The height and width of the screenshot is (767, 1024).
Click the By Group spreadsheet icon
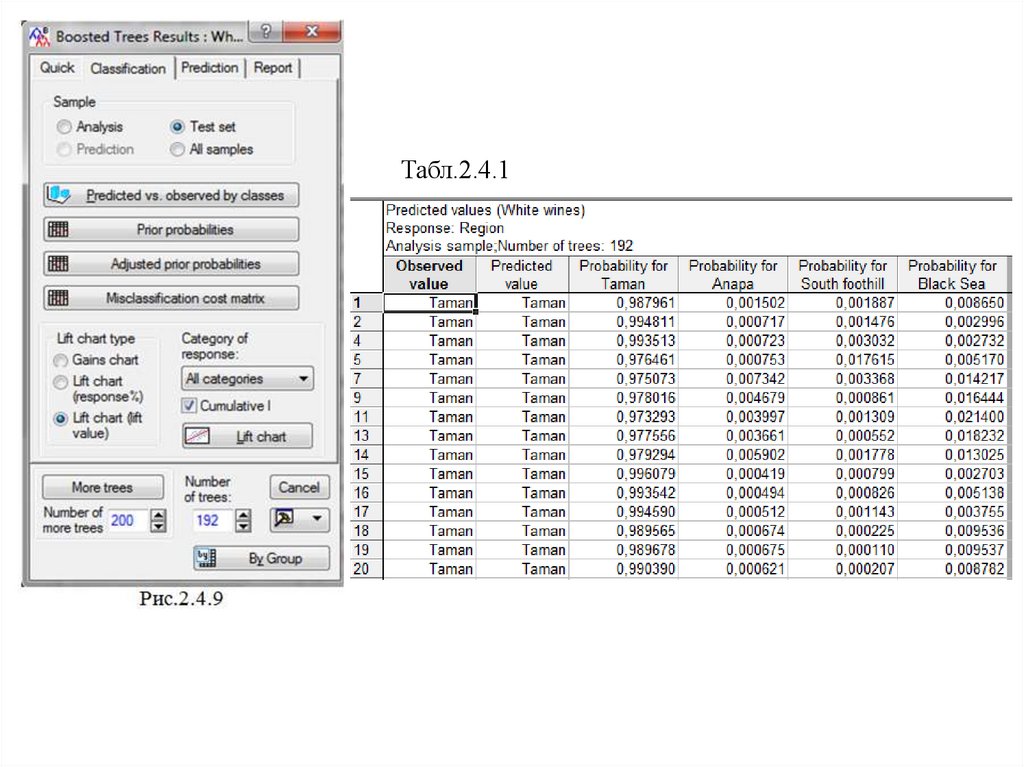[x=206, y=558]
